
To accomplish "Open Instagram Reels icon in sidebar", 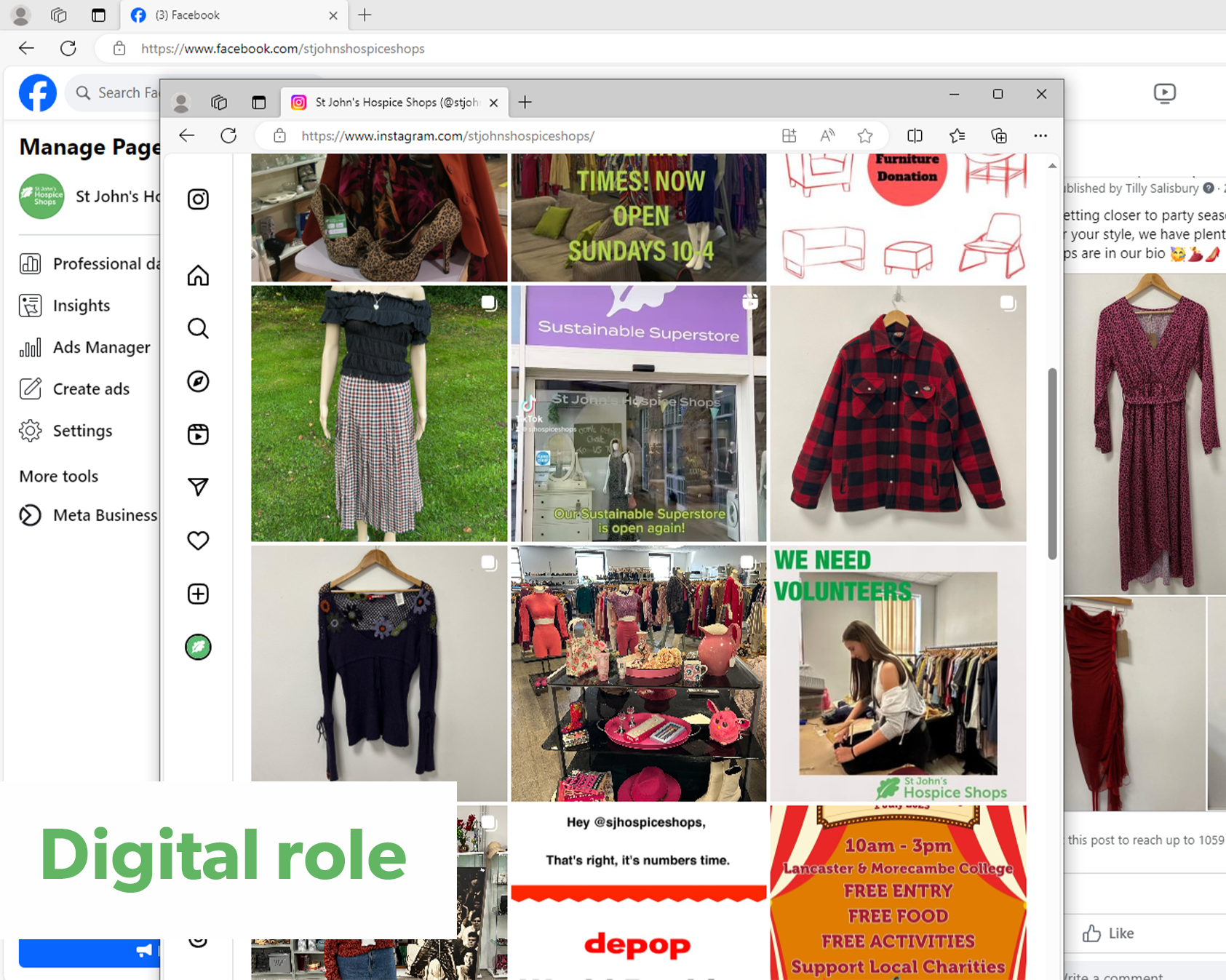I will (x=198, y=434).
